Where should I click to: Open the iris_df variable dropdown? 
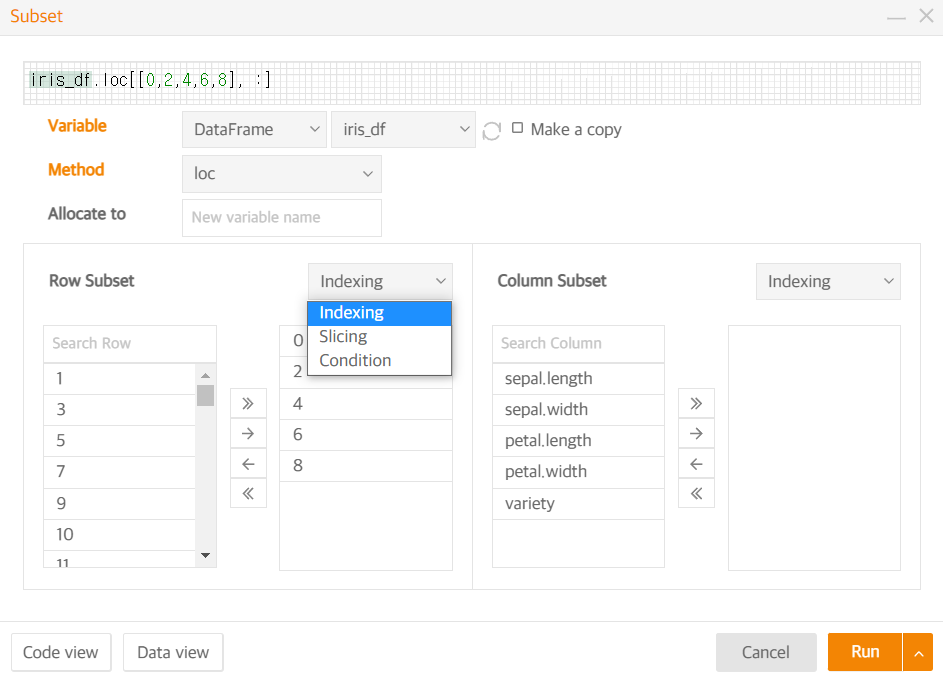tap(403, 130)
